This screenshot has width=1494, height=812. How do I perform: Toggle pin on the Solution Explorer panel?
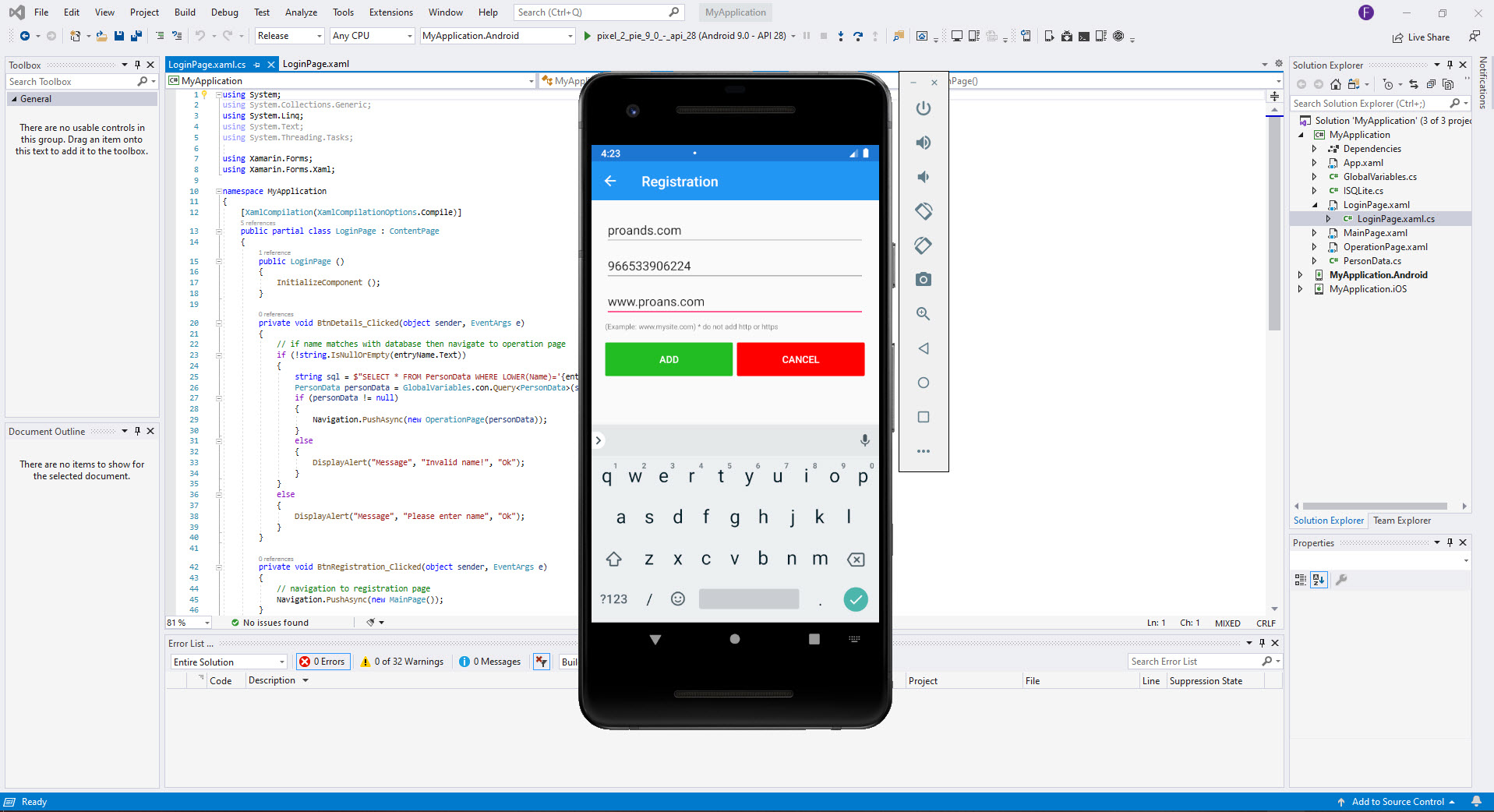pos(1450,65)
